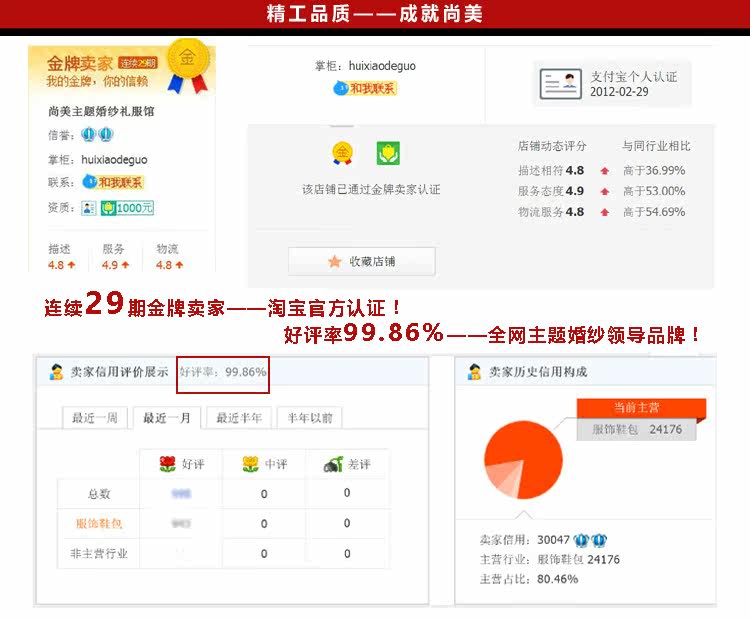Click the green consumer protection shield icon
The width and height of the screenshot is (750, 620).
tap(388, 153)
